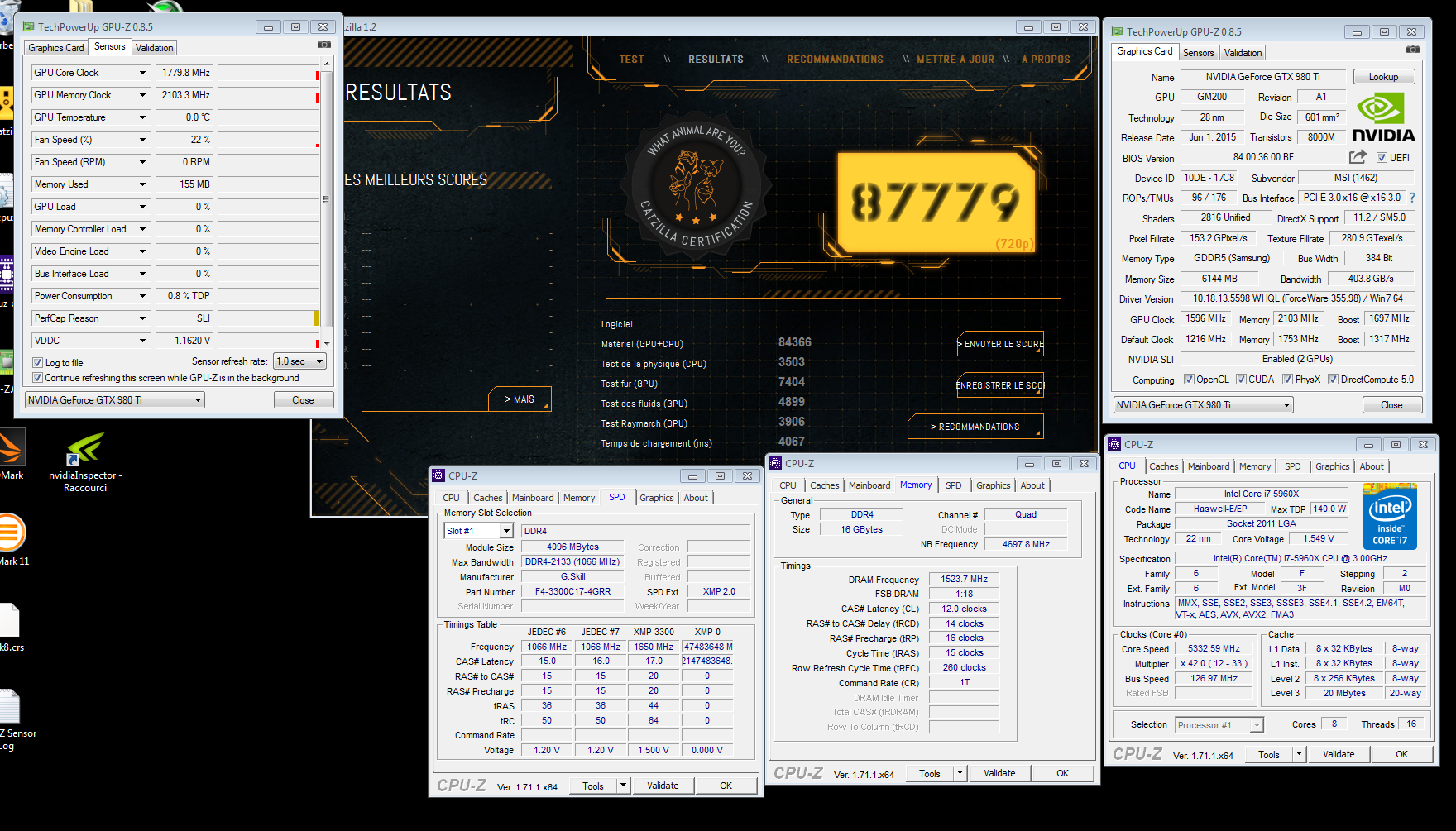Click the question mark next to Bus Interface
The image size is (1456, 831).
(1411, 198)
